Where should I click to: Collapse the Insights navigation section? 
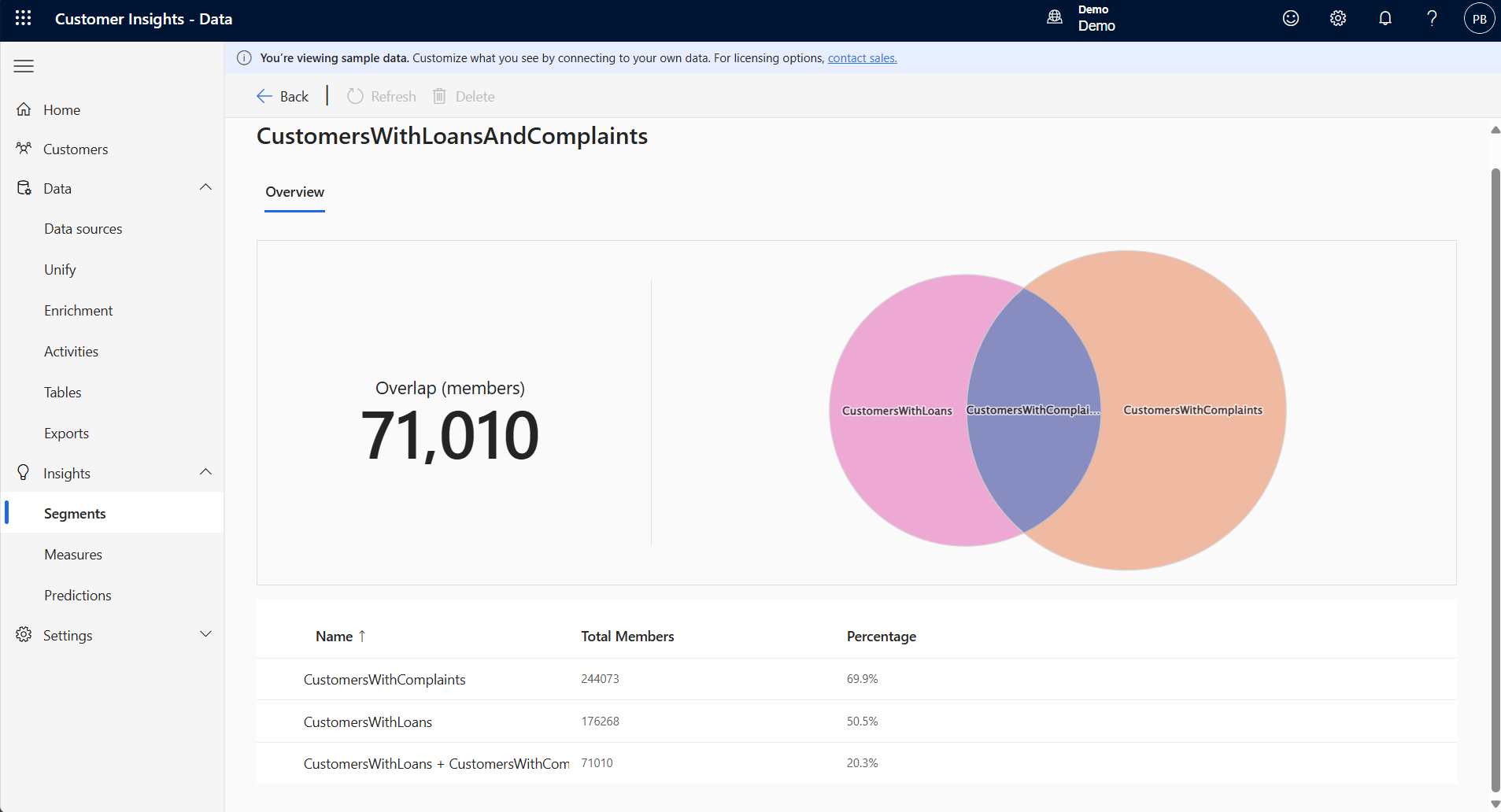[205, 473]
